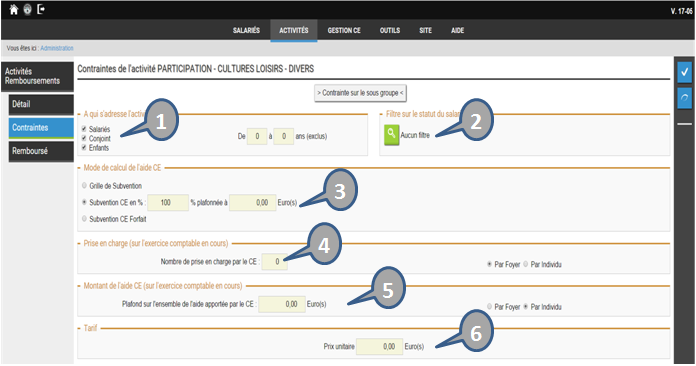Viewport: 696px width, 366px height.
Task: Switch to the Remboursé tab
Action: point(41,151)
